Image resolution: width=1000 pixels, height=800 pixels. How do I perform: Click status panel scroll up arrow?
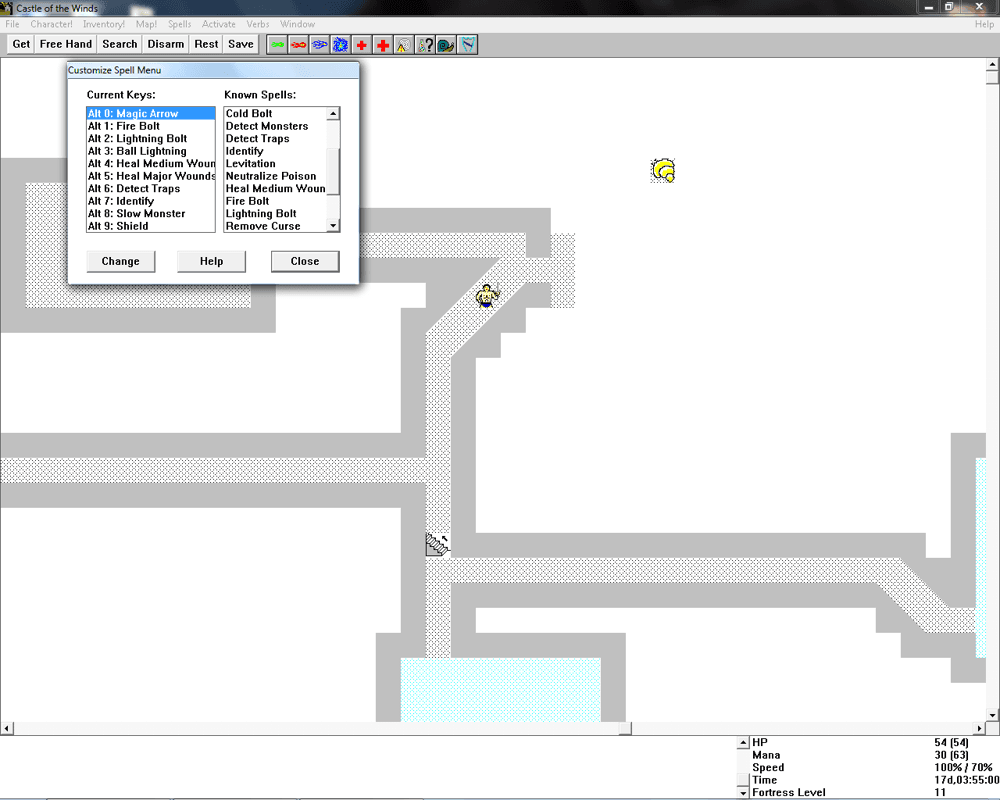click(x=743, y=743)
